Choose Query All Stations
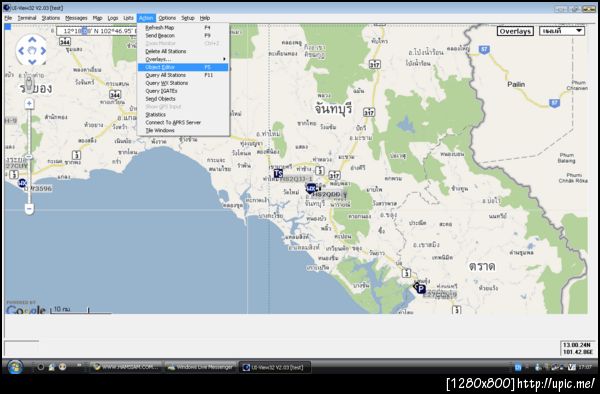This screenshot has width=600, height=394. [183, 75]
